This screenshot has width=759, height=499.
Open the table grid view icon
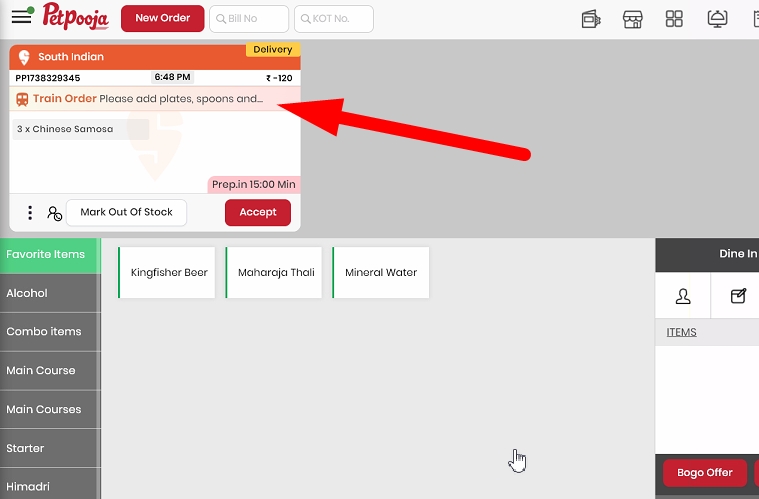pos(674,19)
